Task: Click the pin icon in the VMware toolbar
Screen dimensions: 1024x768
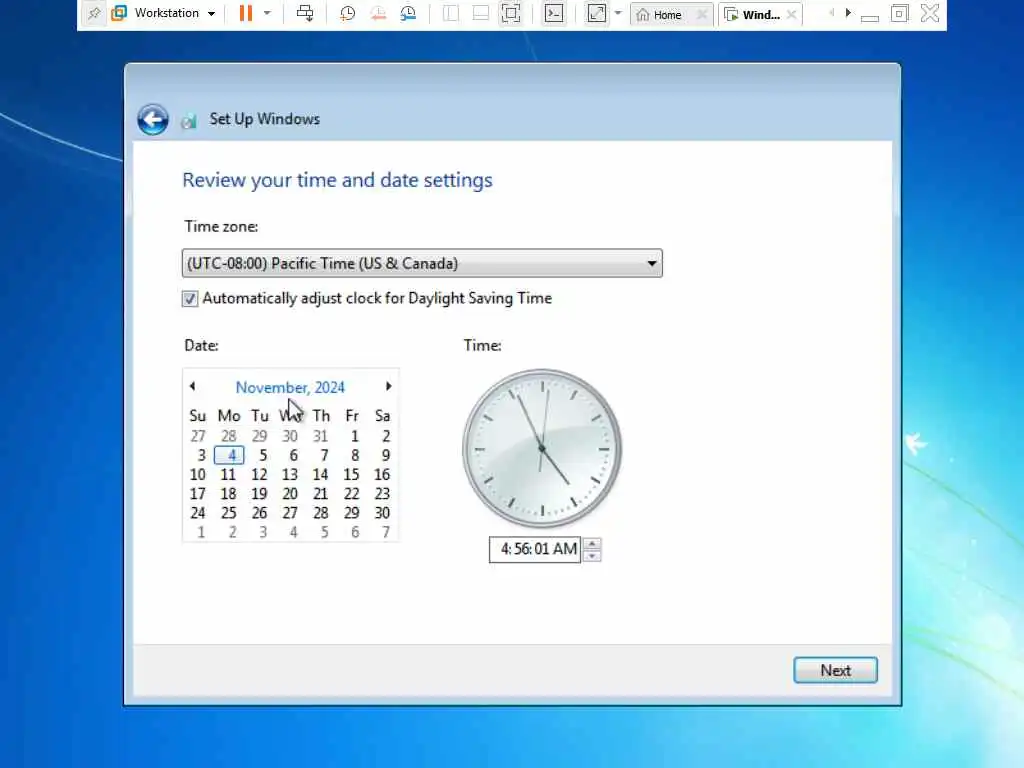Action: pyautogui.click(x=94, y=13)
